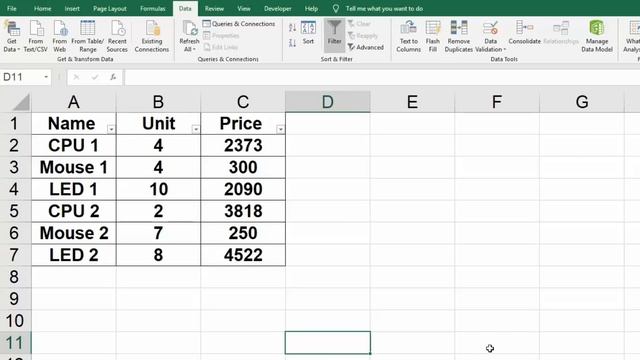Expand the Name column filter dropdown
The image size is (640, 360).
coord(111,129)
